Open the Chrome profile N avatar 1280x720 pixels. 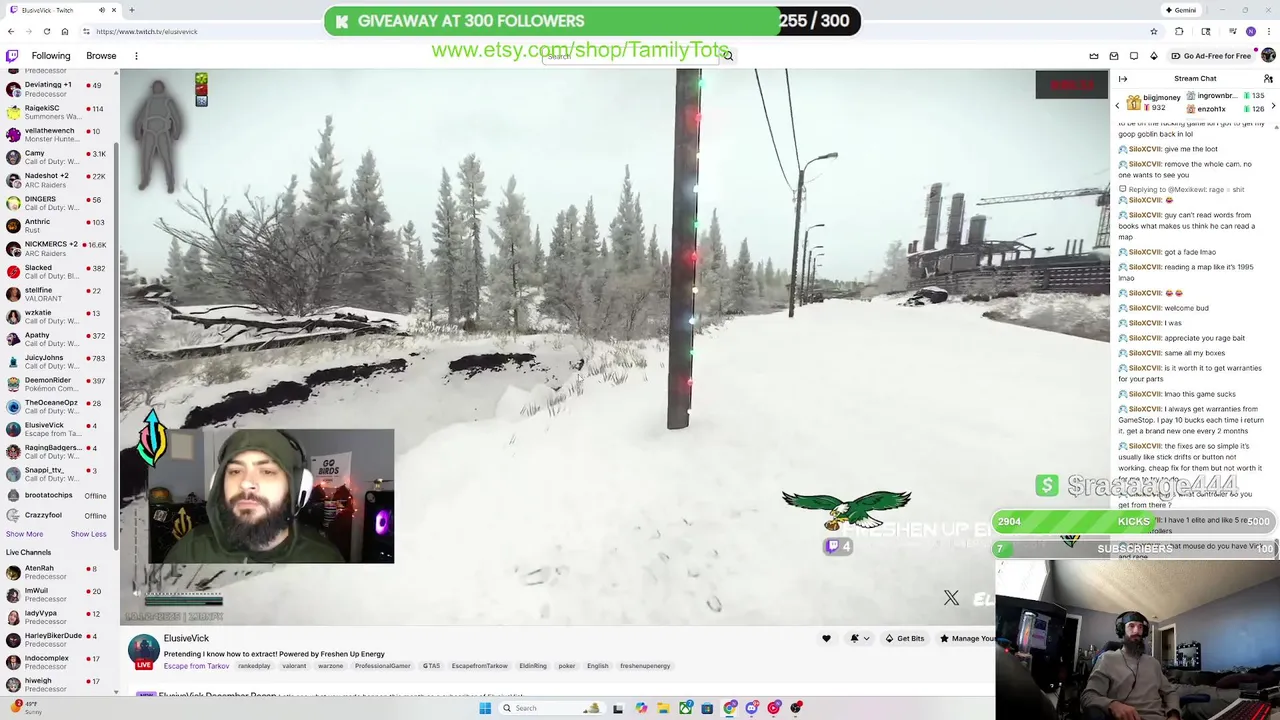point(1250,32)
